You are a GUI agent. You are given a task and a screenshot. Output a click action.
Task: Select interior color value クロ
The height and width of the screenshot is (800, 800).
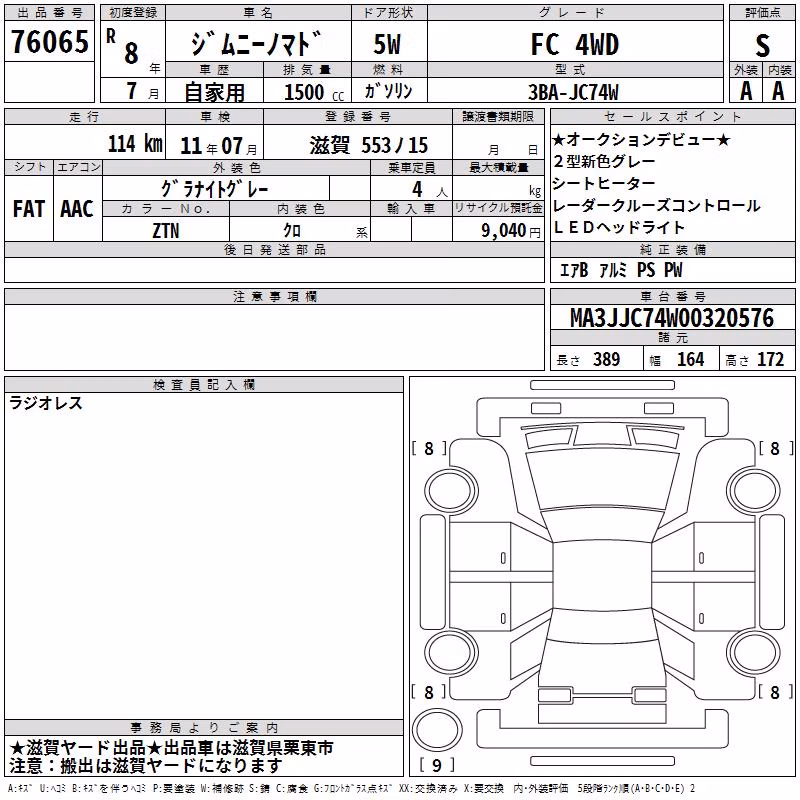tap(292, 231)
